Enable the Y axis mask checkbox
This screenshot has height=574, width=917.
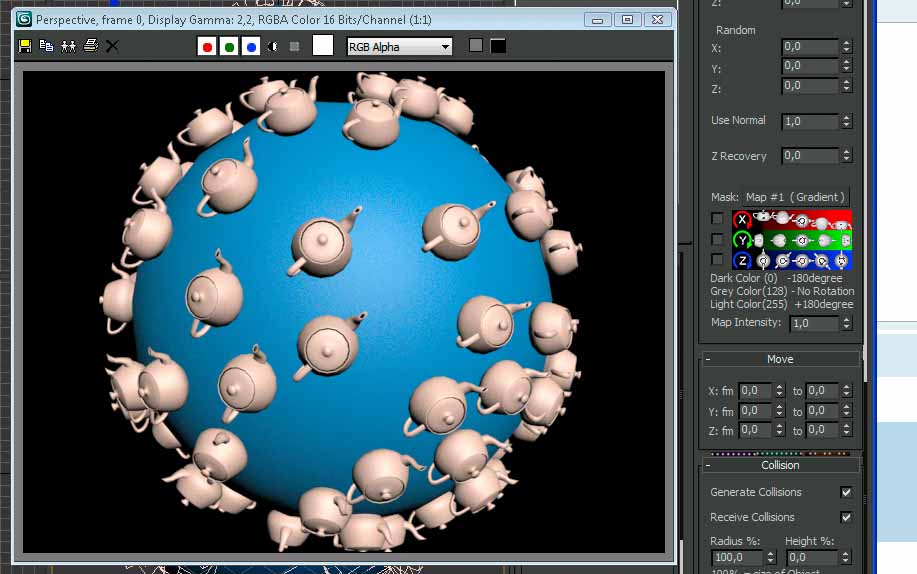click(x=717, y=239)
